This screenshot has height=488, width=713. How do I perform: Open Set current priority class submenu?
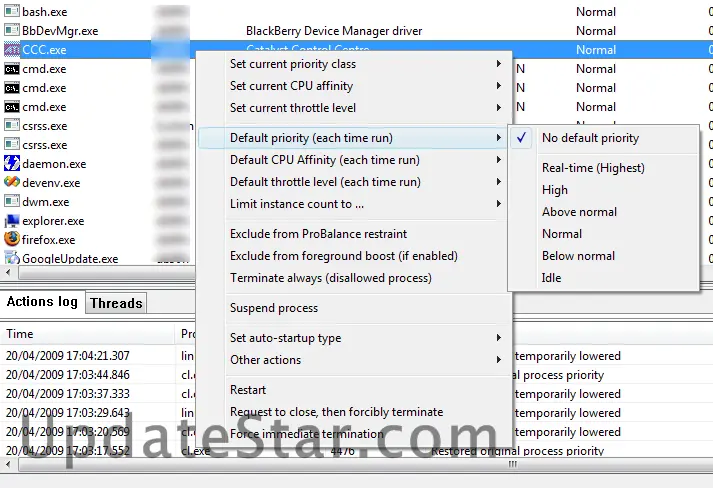pyautogui.click(x=355, y=64)
